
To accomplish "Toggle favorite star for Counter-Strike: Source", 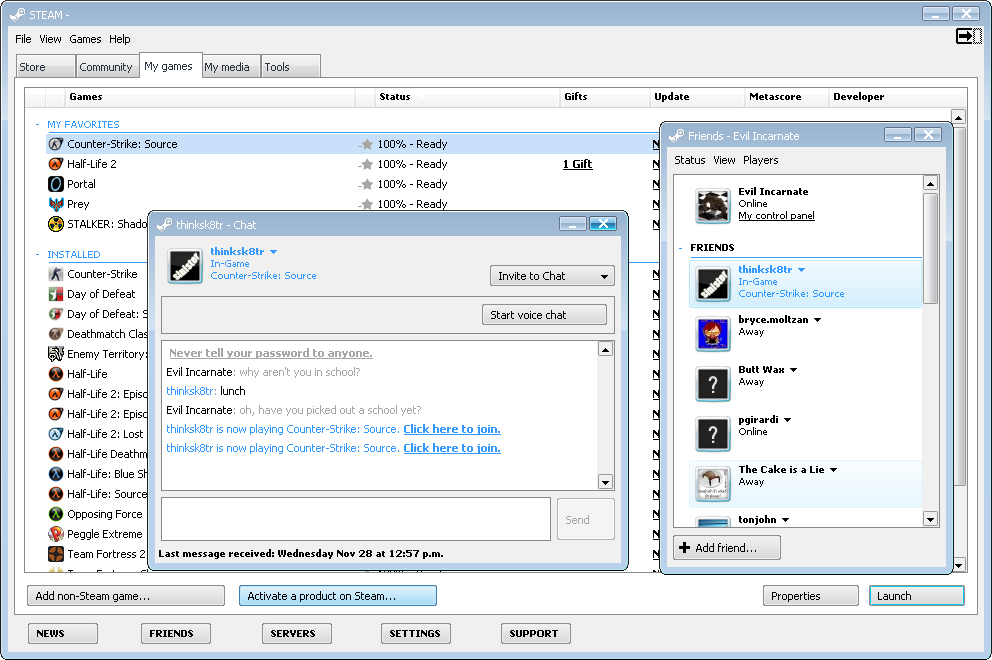I will (x=366, y=144).
